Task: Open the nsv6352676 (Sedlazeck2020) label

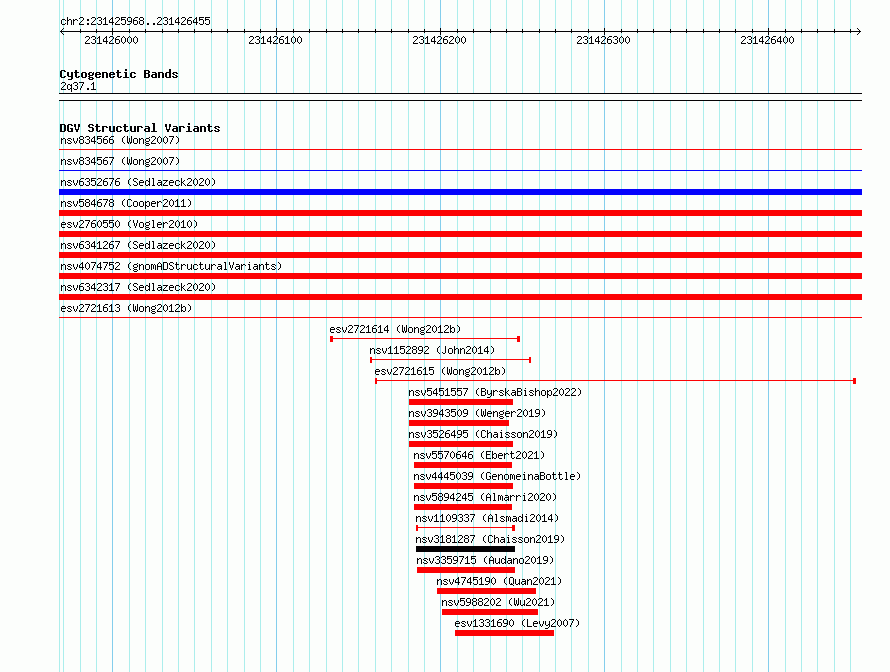Action: coord(138,182)
